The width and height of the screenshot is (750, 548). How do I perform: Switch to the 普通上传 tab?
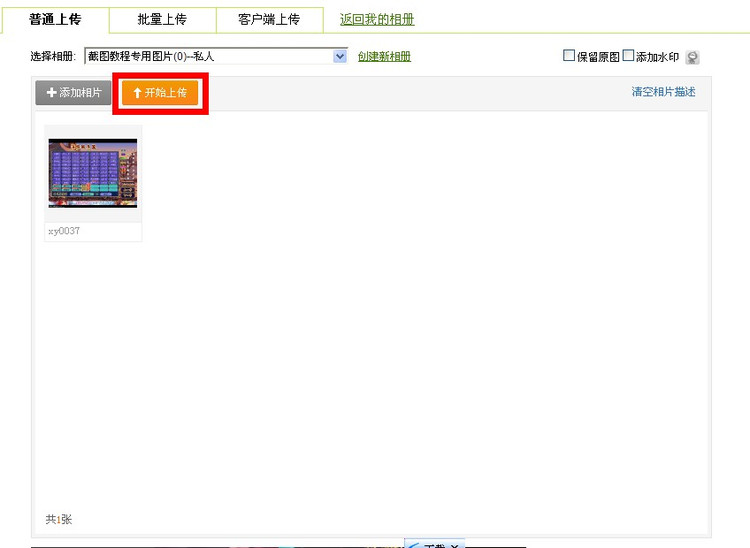point(55,20)
